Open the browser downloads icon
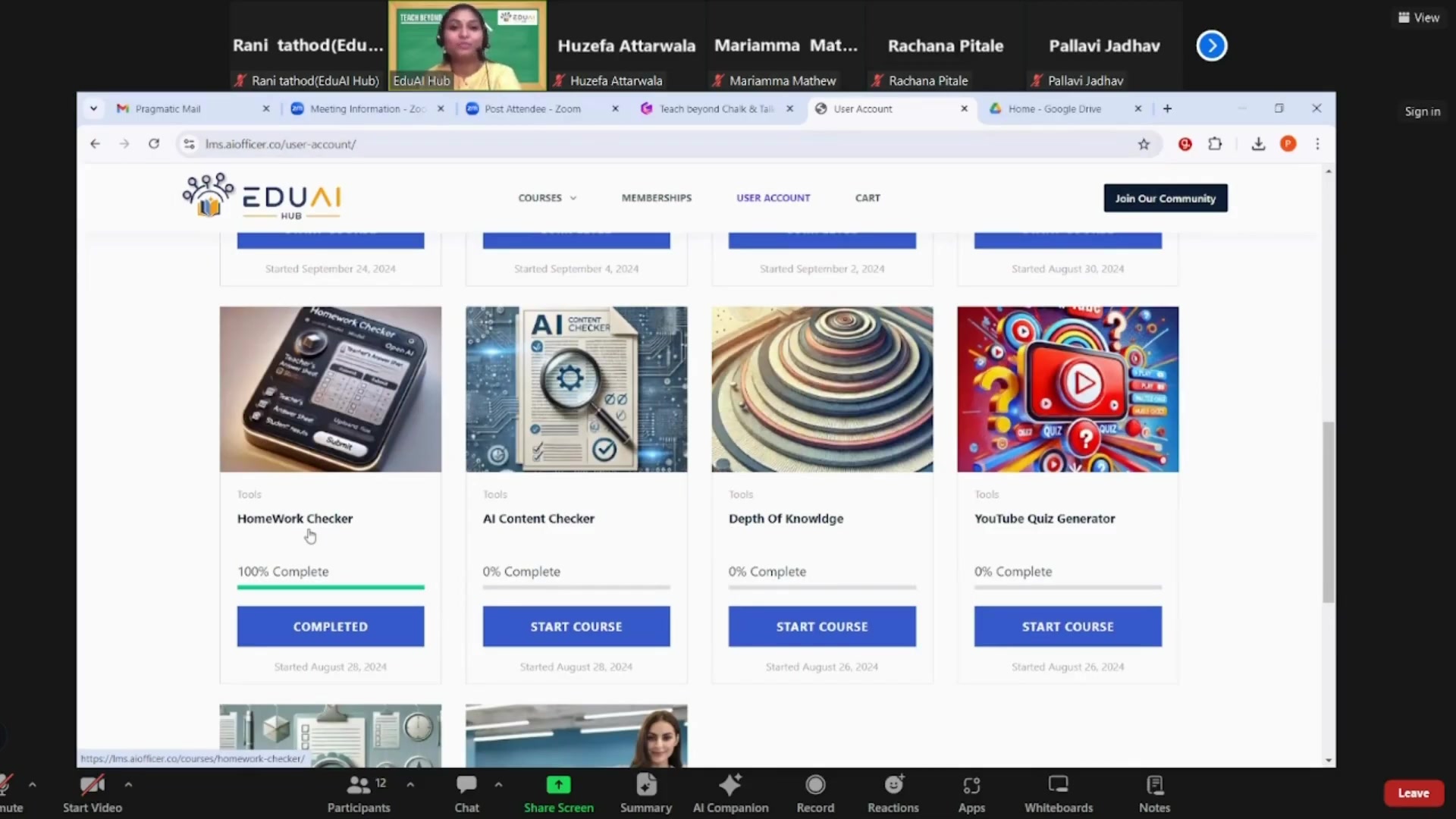 pos(1258,144)
